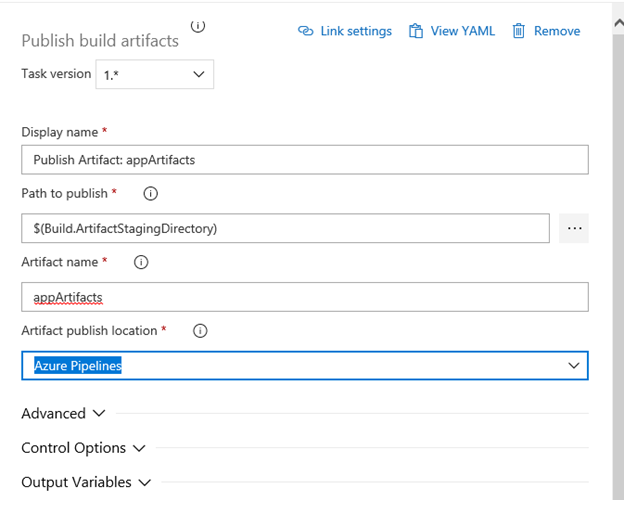Click the scrollbar up arrow

[619, 23]
